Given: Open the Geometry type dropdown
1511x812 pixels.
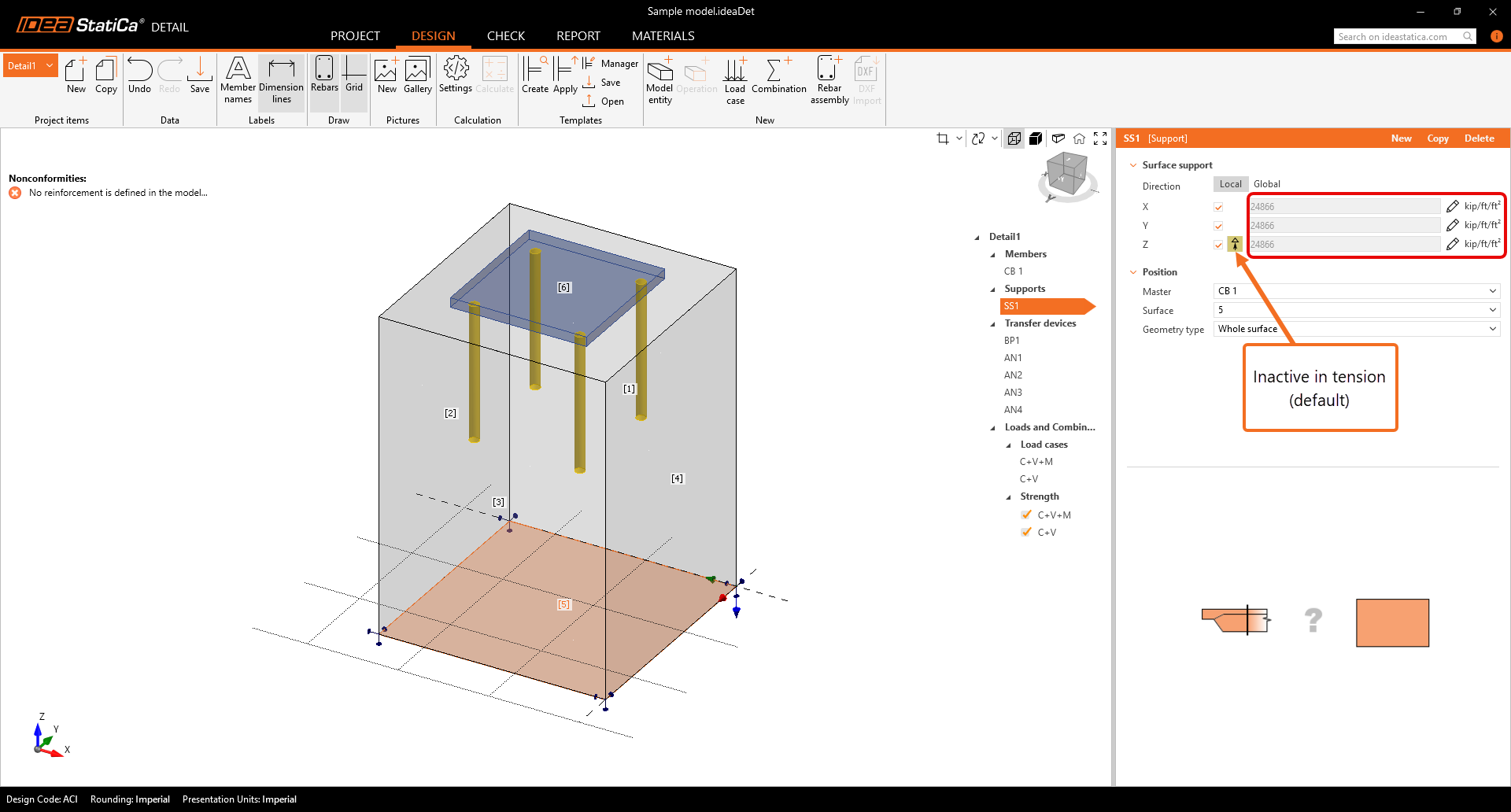Looking at the screenshot, I should [x=1357, y=329].
